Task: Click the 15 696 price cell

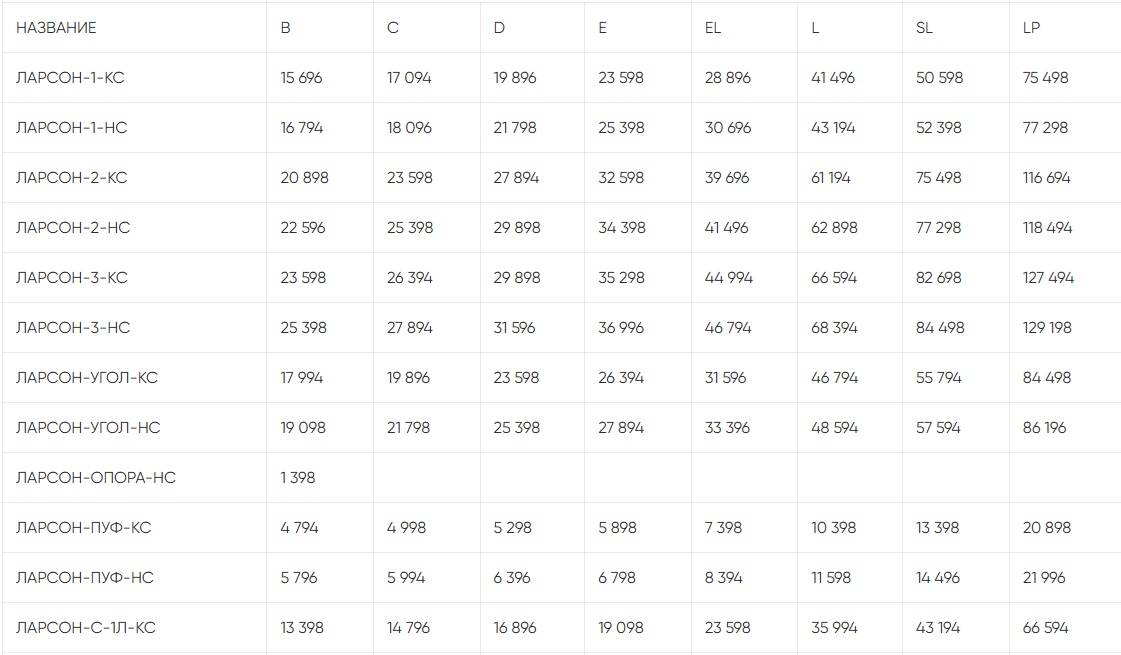Action: pyautogui.click(x=302, y=78)
